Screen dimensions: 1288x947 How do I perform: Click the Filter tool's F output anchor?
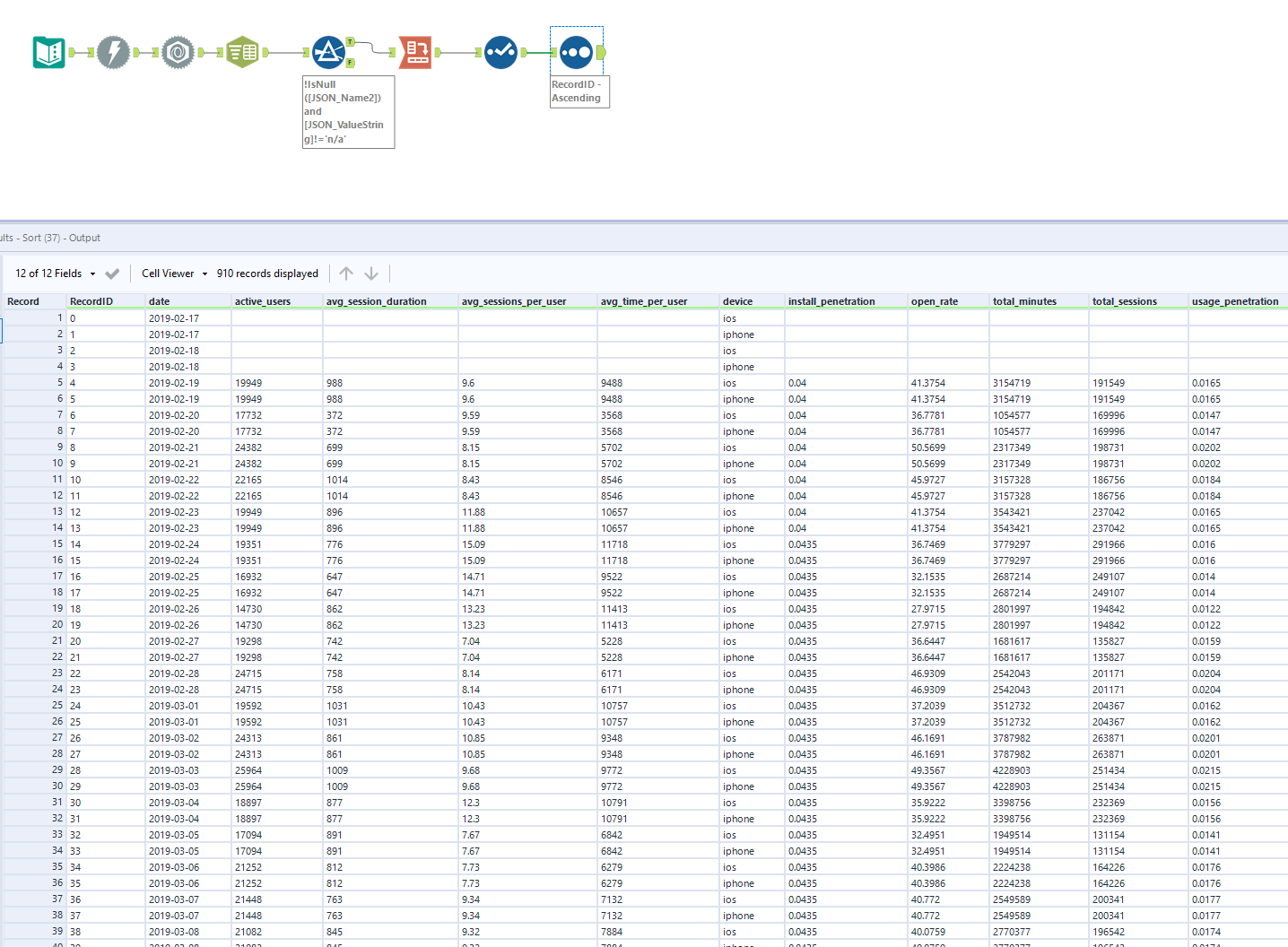point(351,62)
